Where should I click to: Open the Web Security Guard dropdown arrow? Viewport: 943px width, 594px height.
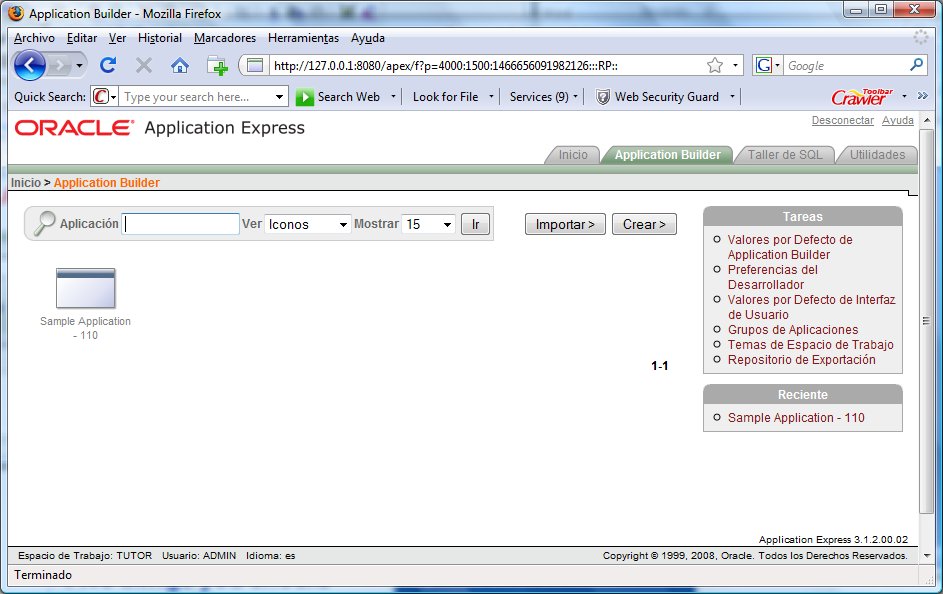[732, 96]
